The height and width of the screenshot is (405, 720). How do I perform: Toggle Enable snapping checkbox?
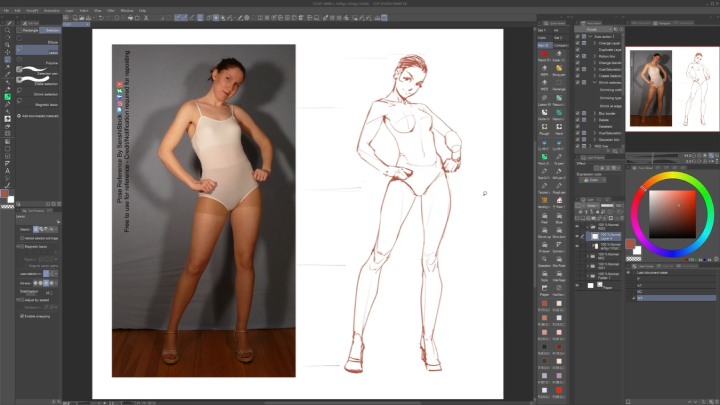coord(22,316)
